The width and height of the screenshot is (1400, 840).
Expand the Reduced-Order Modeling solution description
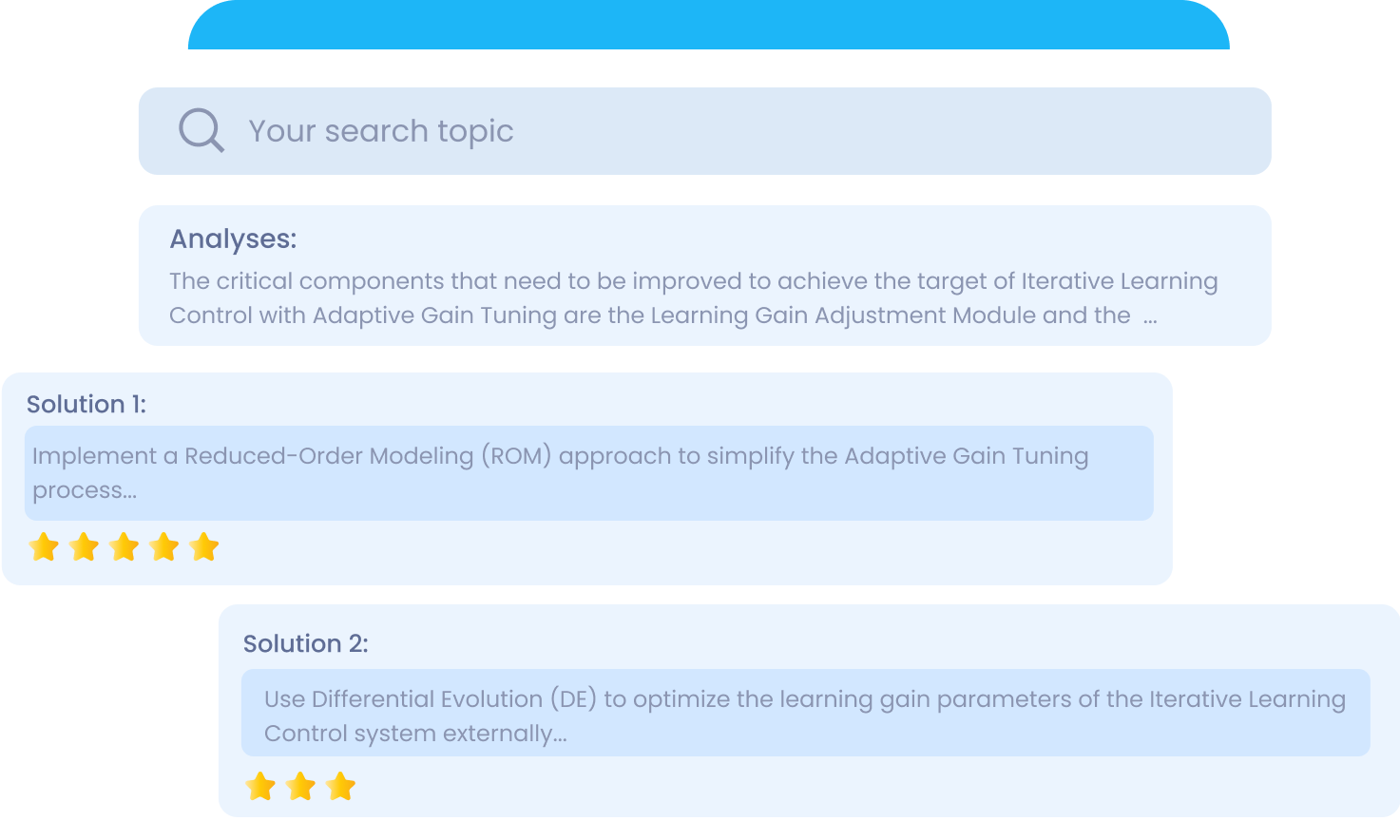point(589,473)
